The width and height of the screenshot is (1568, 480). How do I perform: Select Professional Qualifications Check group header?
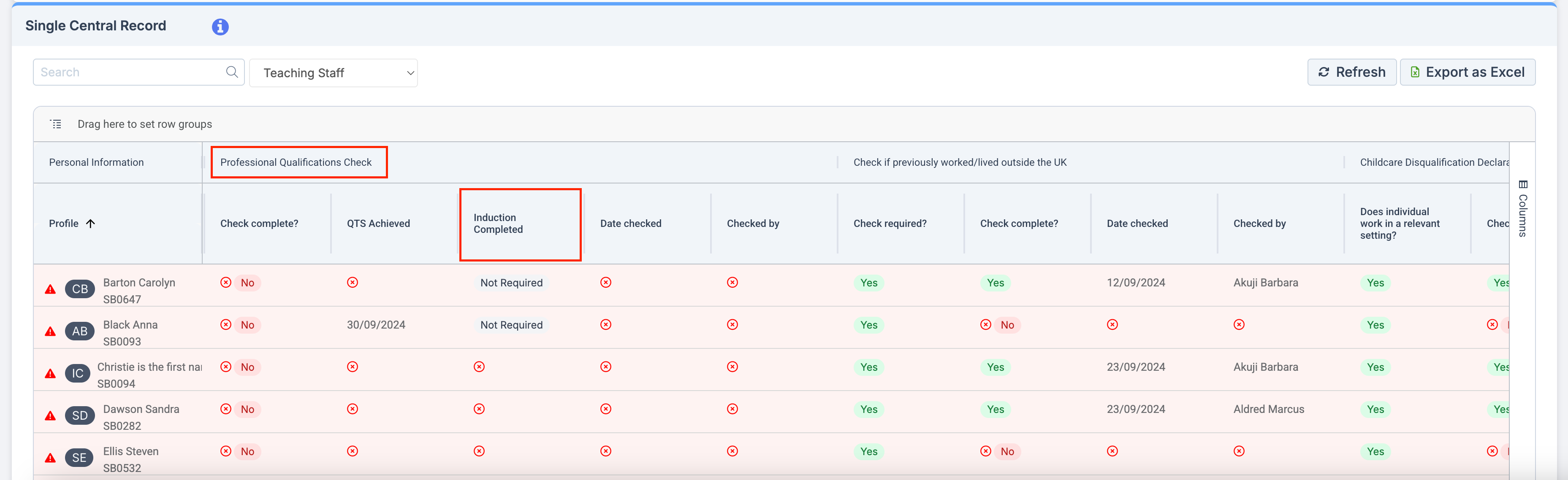click(296, 162)
